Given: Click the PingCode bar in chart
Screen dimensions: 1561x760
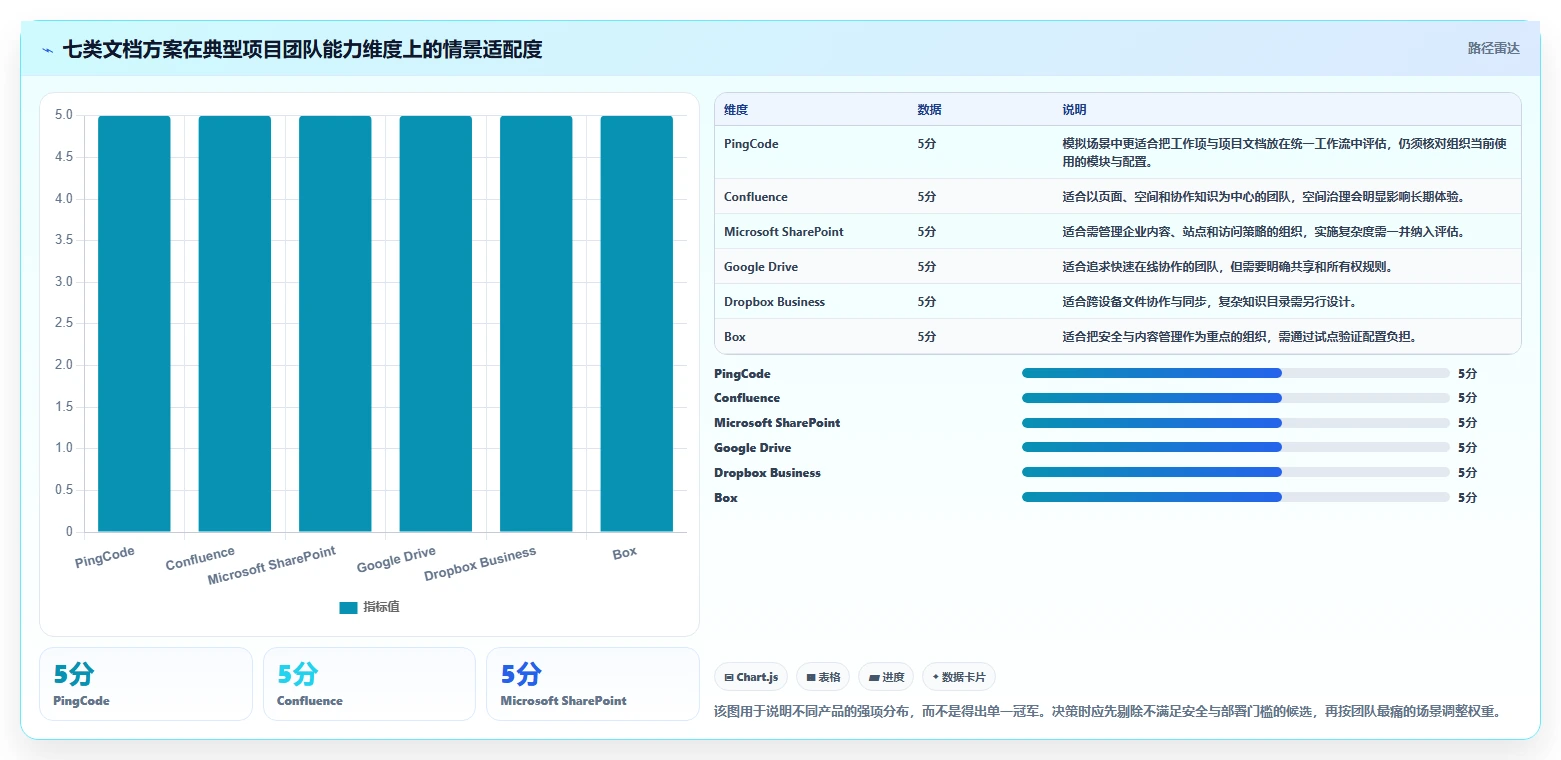Looking at the screenshot, I should point(134,323).
